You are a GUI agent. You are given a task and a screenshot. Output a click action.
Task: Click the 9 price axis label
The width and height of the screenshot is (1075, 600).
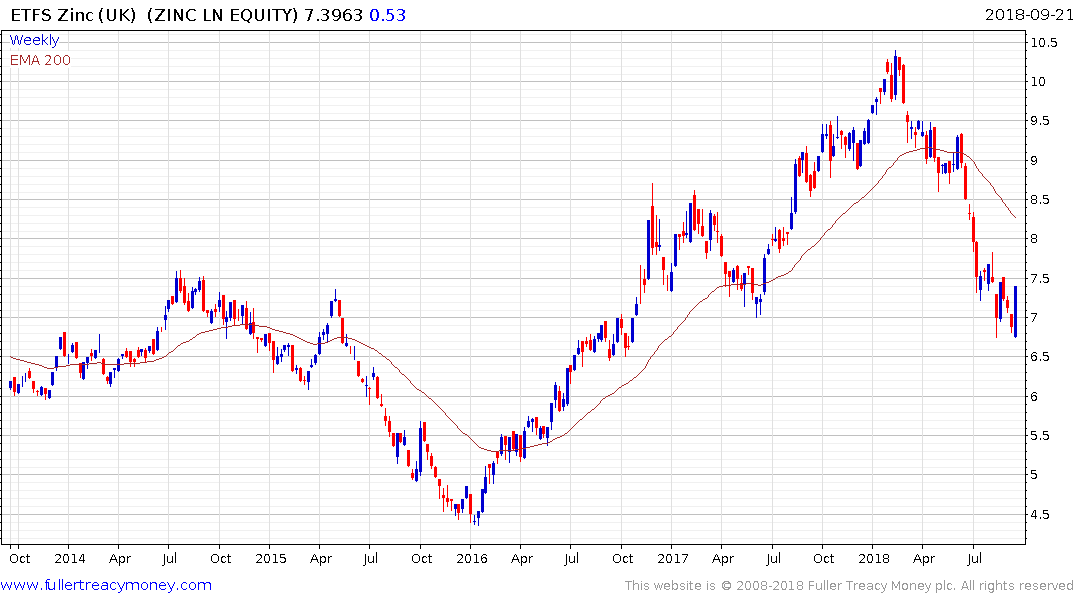tap(1034, 160)
